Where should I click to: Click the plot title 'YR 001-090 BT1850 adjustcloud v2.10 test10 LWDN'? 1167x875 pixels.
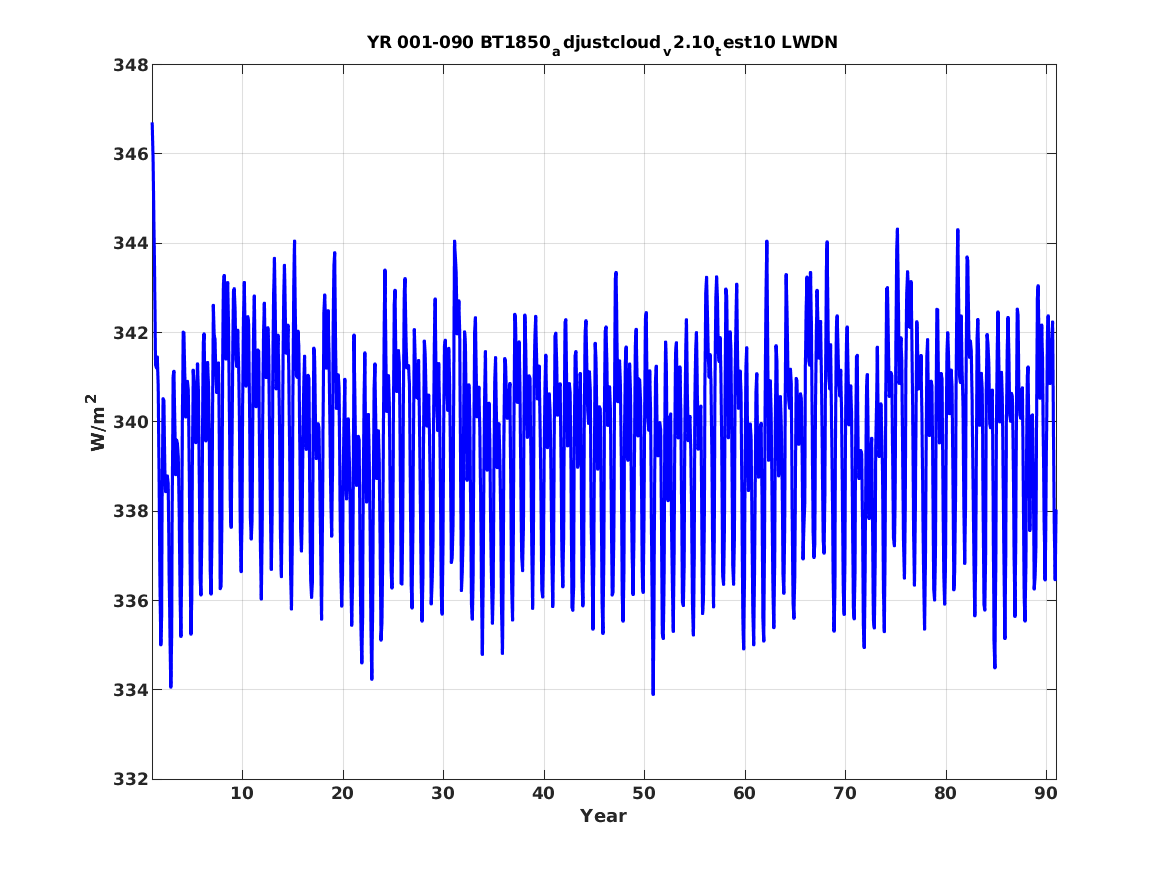click(602, 44)
